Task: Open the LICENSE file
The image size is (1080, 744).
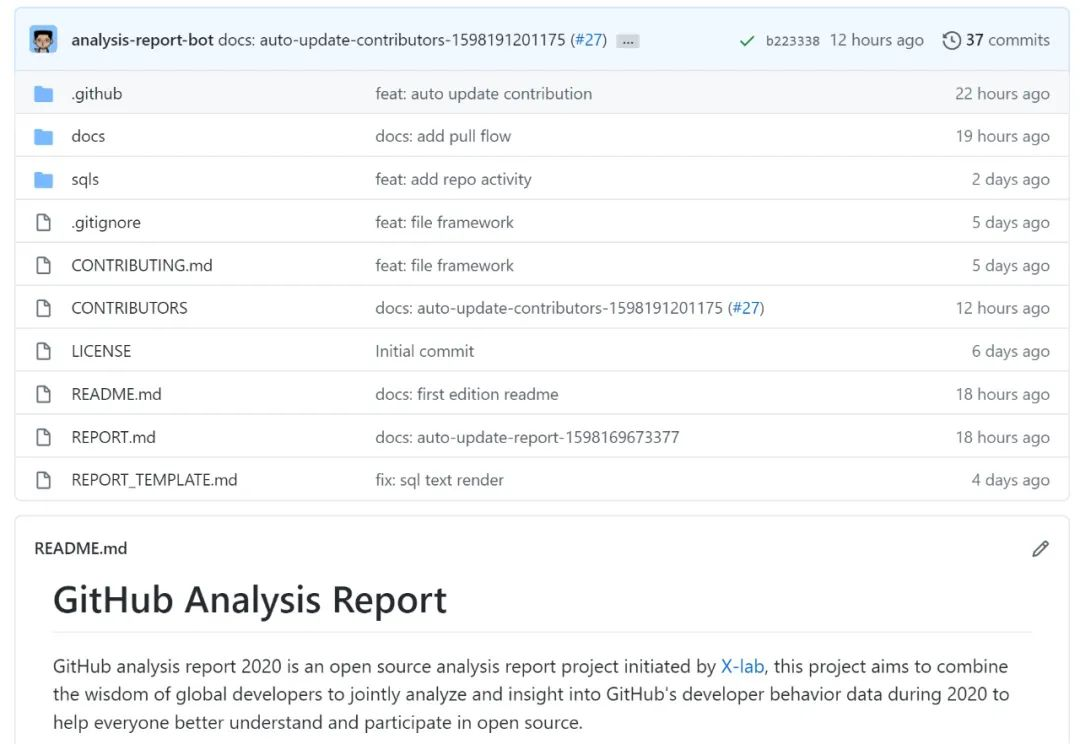Action: point(101,351)
